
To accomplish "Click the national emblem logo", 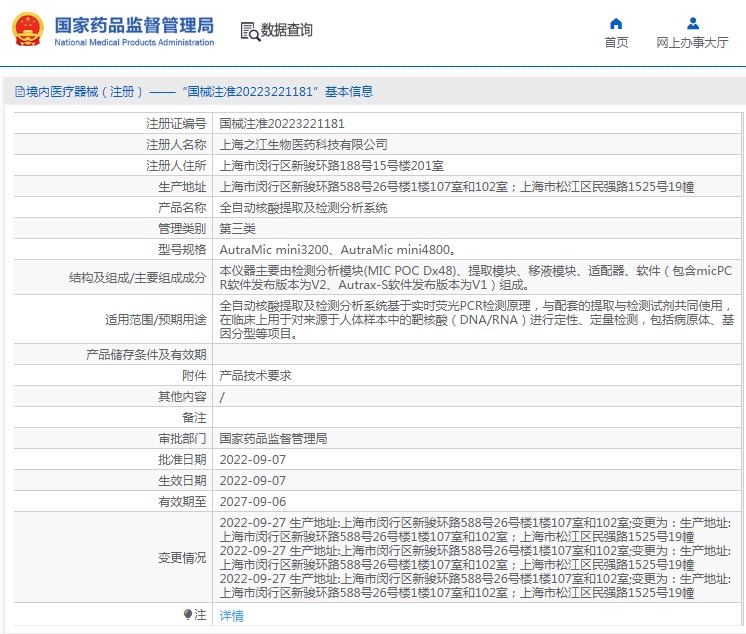I will (28, 30).
